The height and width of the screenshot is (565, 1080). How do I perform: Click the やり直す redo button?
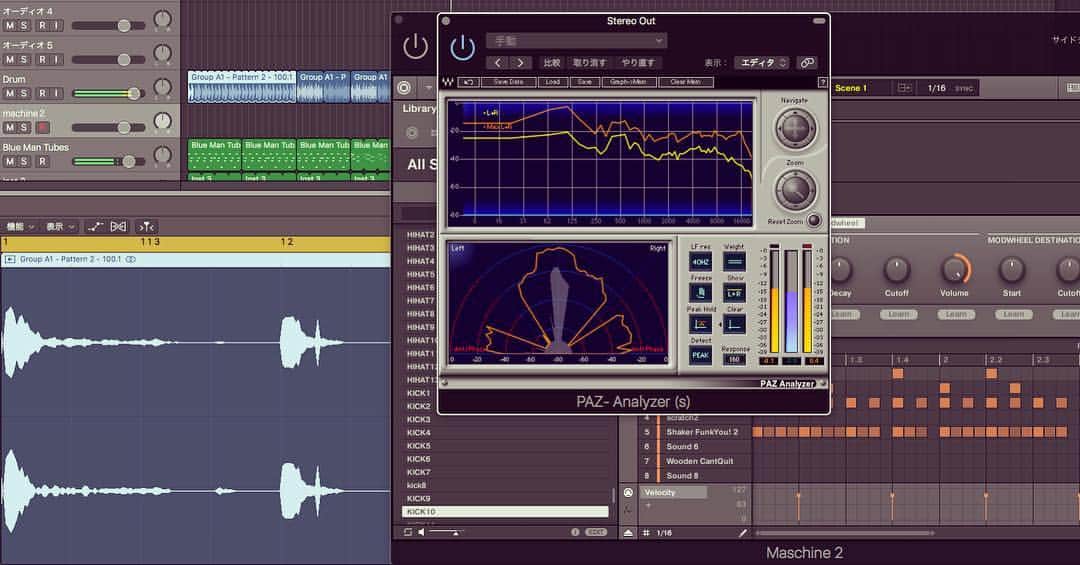coord(638,63)
